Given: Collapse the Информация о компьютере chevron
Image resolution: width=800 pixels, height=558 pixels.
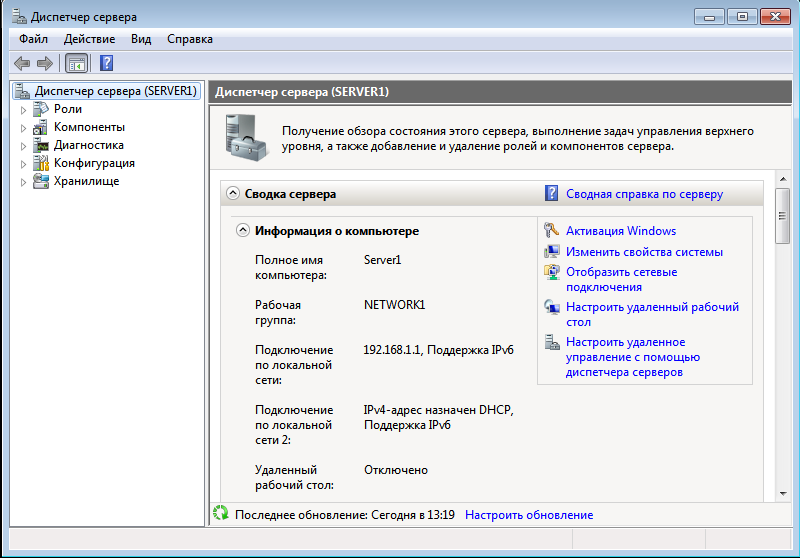Looking at the screenshot, I should click(243, 231).
